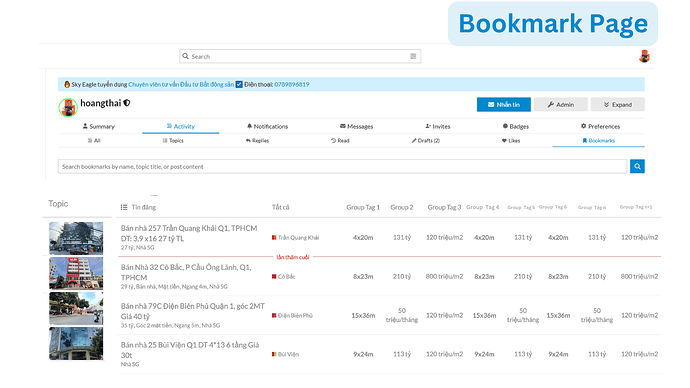Select the Likes sub-tab
The height and width of the screenshot is (388, 690).
tap(511, 141)
